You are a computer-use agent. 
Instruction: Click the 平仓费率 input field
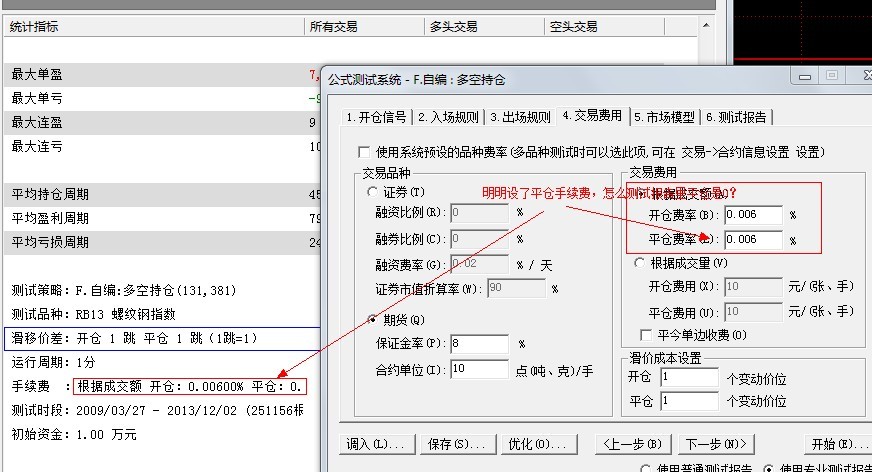pyautogui.click(x=754, y=240)
